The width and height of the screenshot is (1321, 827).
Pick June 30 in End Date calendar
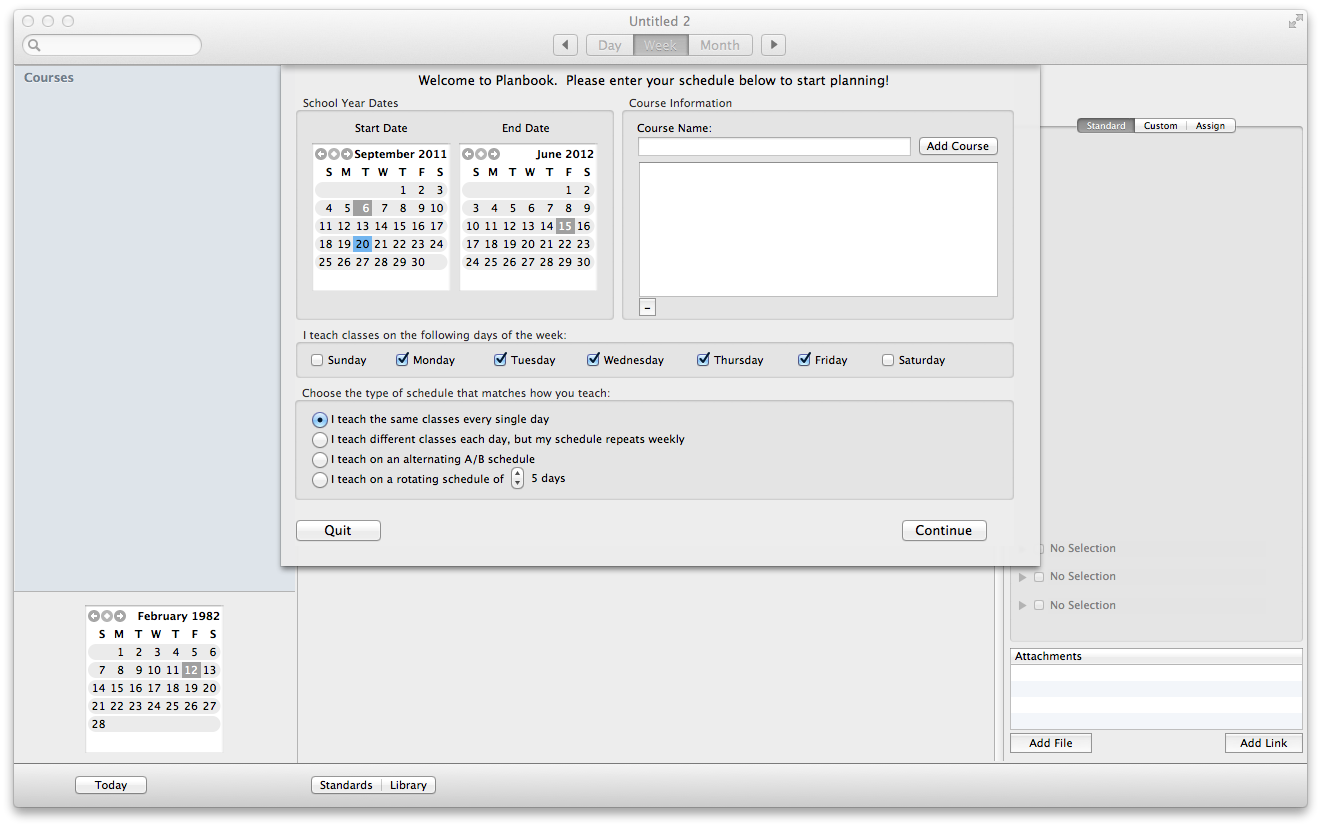584,262
